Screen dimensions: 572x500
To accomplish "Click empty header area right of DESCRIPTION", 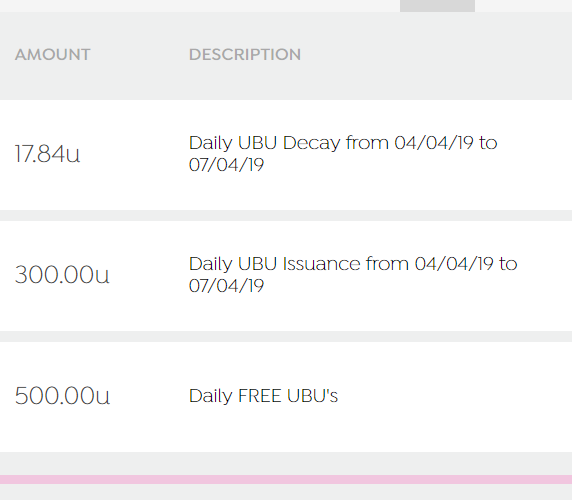I will [x=436, y=55].
